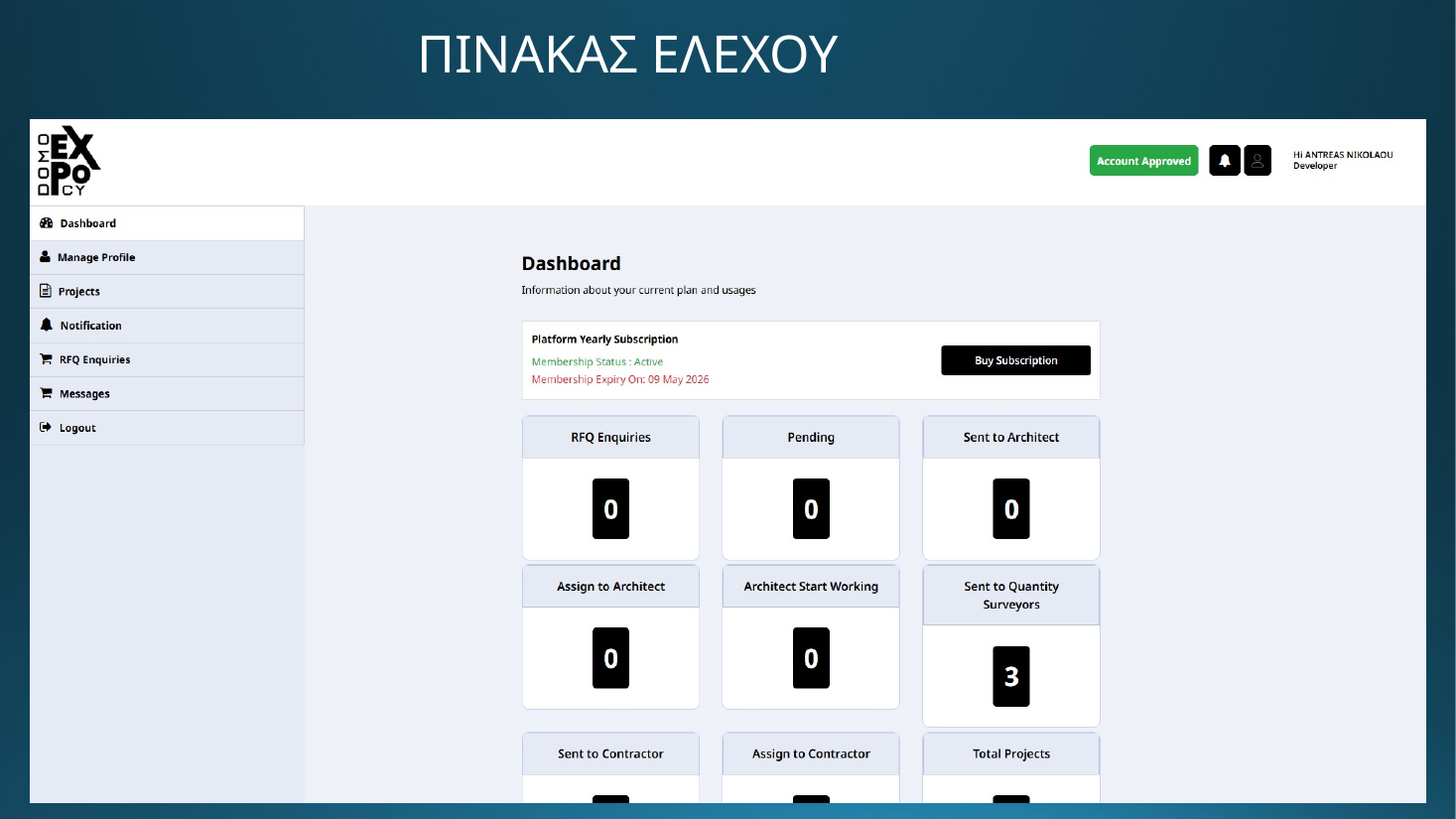Viewport: 1456px width, 819px height.
Task: Select Notification in the sidebar
Action: click(x=167, y=326)
